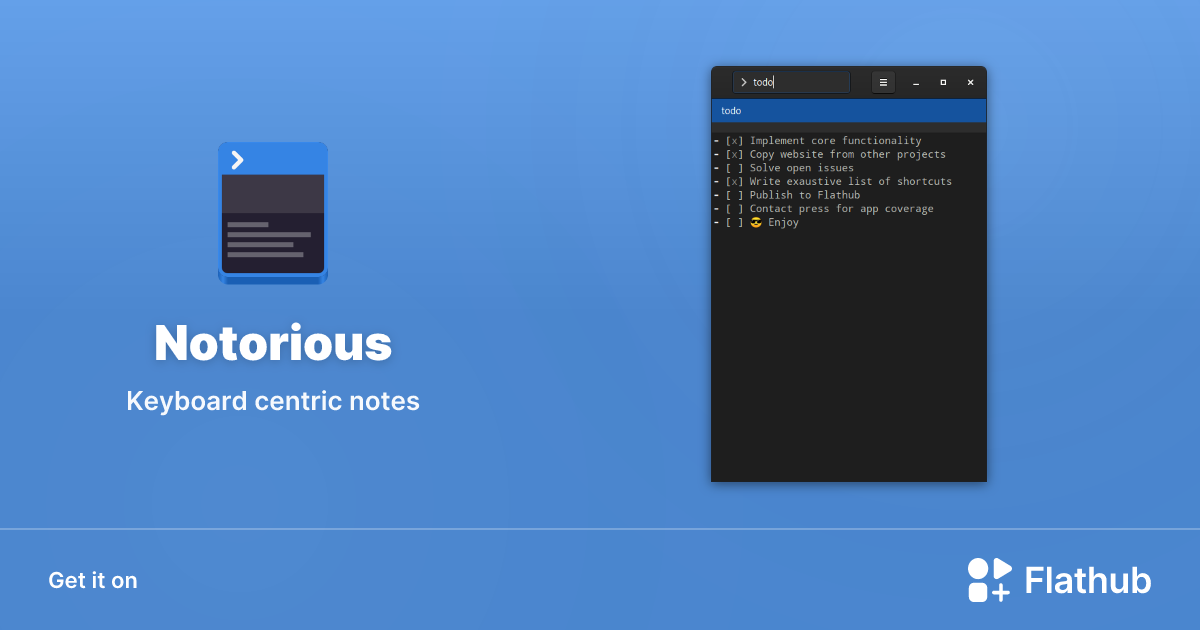Check the 'Publish to Flathub' checkbox
1200x630 pixels.
[x=734, y=195]
